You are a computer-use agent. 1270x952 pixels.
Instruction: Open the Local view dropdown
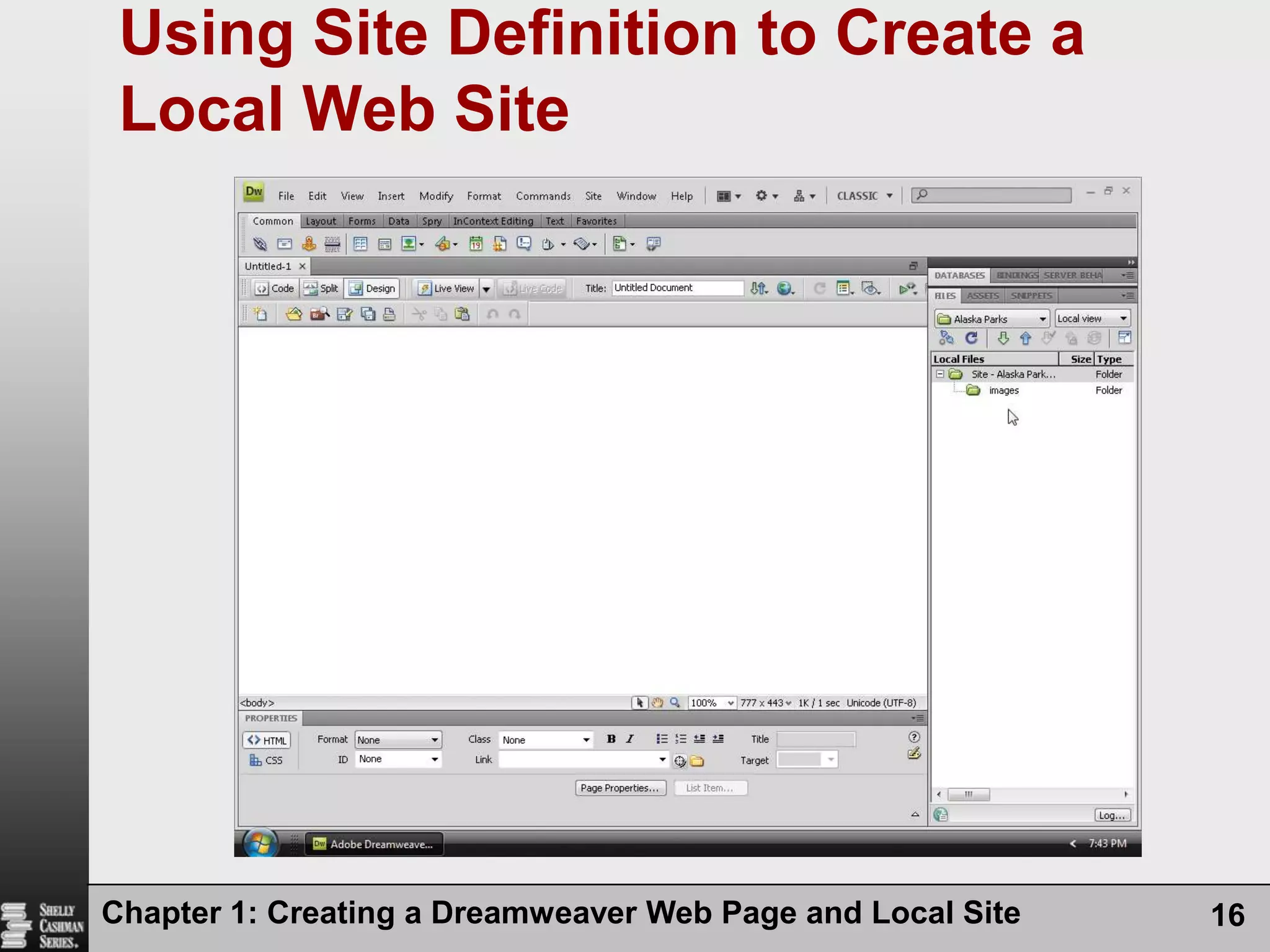coord(1092,319)
